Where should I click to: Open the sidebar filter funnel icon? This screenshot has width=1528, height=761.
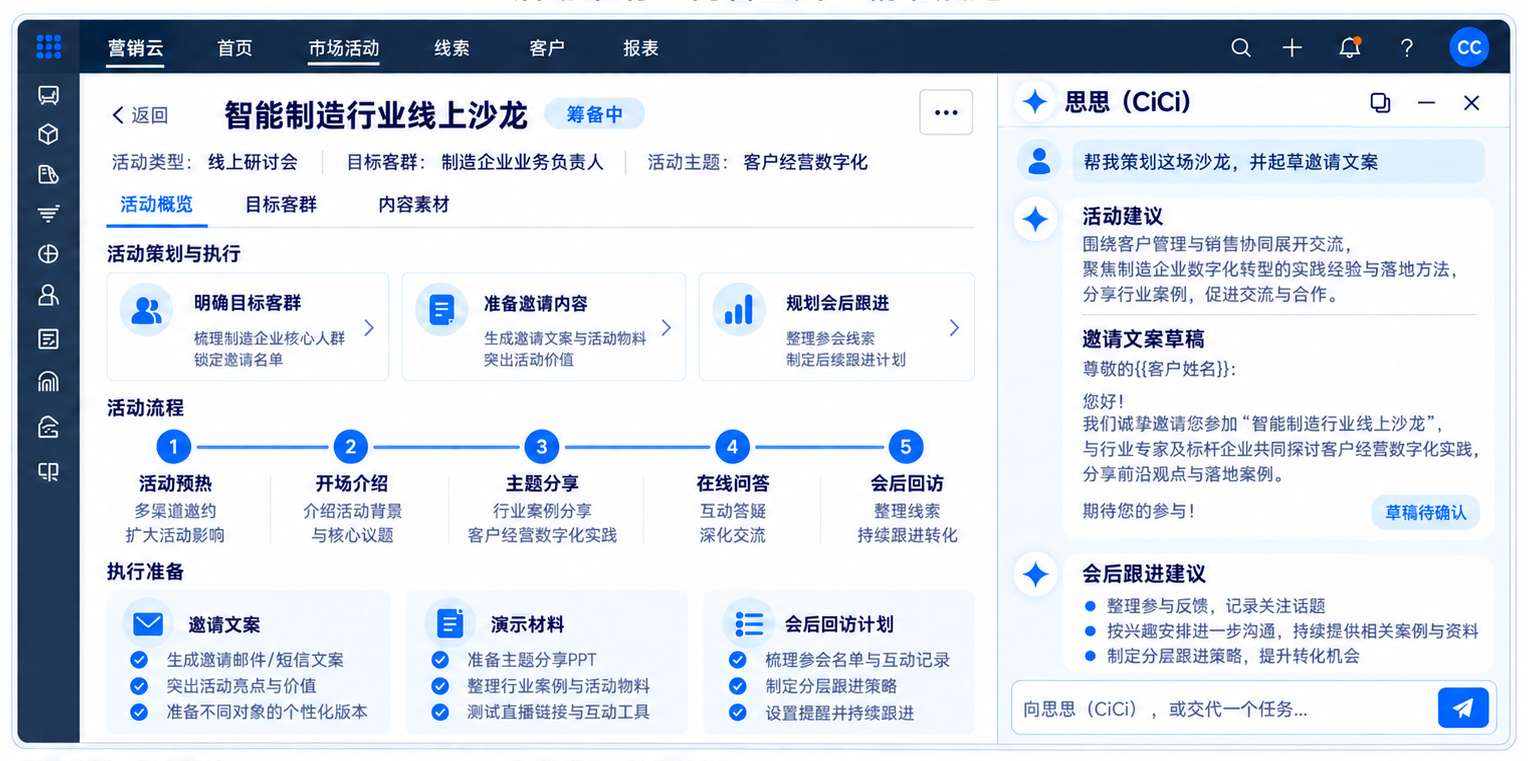(x=48, y=214)
